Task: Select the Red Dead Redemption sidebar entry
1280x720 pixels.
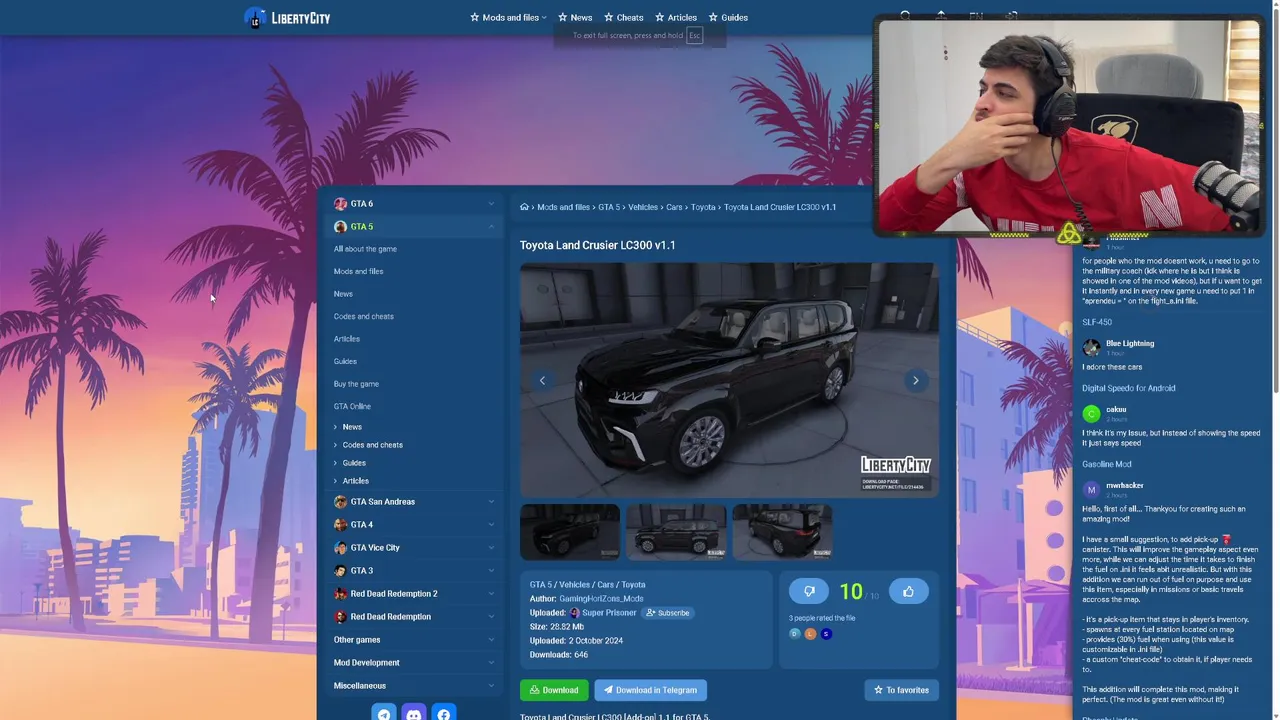Action: (x=390, y=617)
